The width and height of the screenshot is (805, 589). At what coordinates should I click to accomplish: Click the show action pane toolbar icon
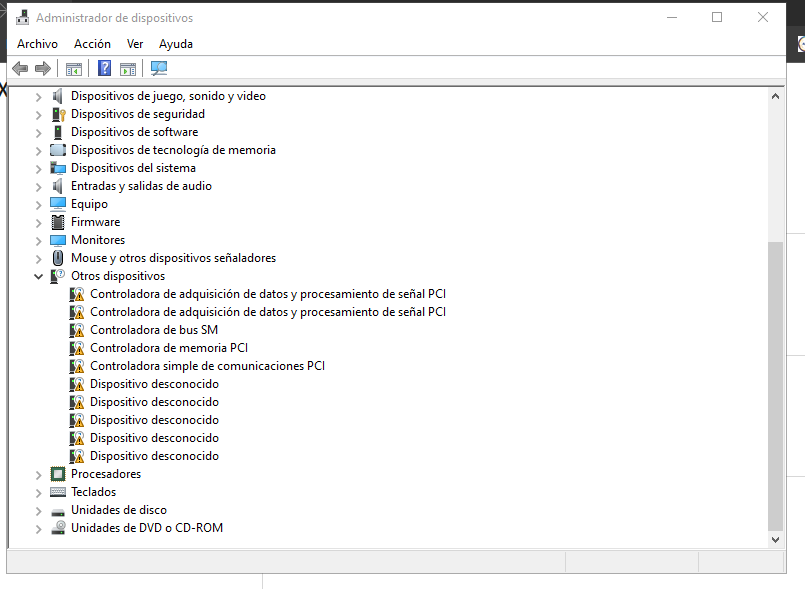[128, 68]
